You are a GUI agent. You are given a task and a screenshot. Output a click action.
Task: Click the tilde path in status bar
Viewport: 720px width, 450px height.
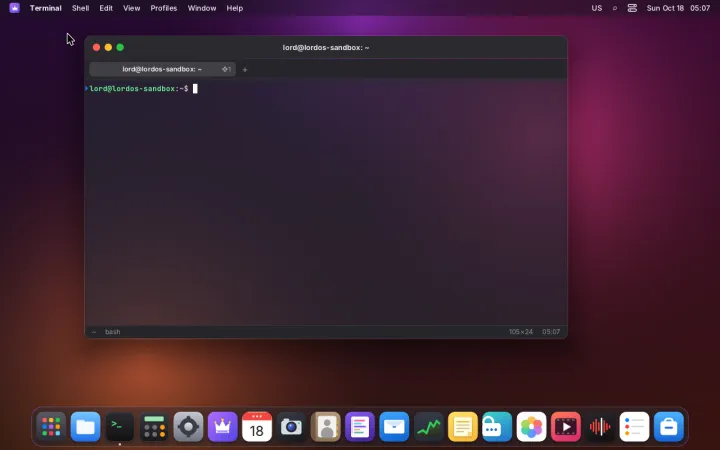pyautogui.click(x=94, y=332)
